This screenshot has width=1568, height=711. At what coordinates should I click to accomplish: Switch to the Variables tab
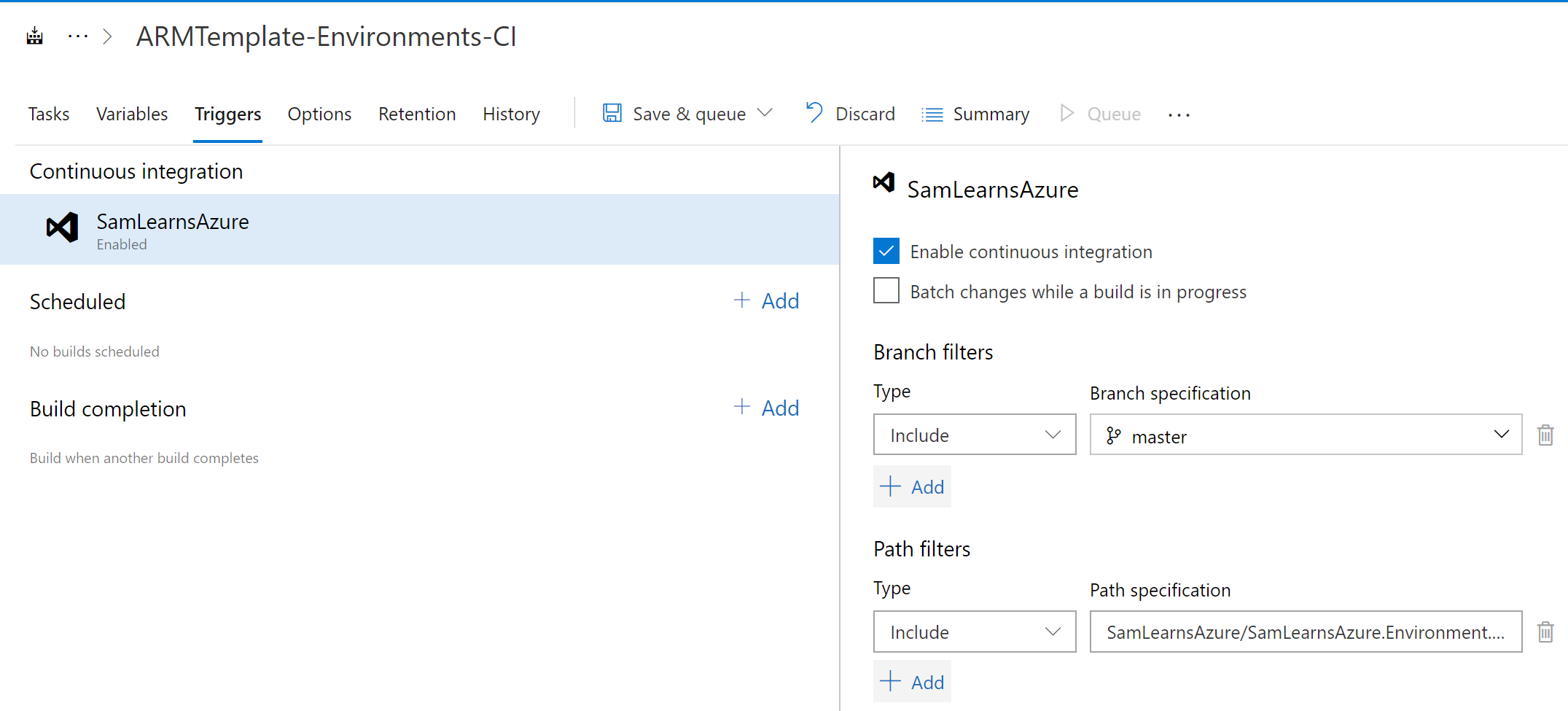tap(132, 114)
